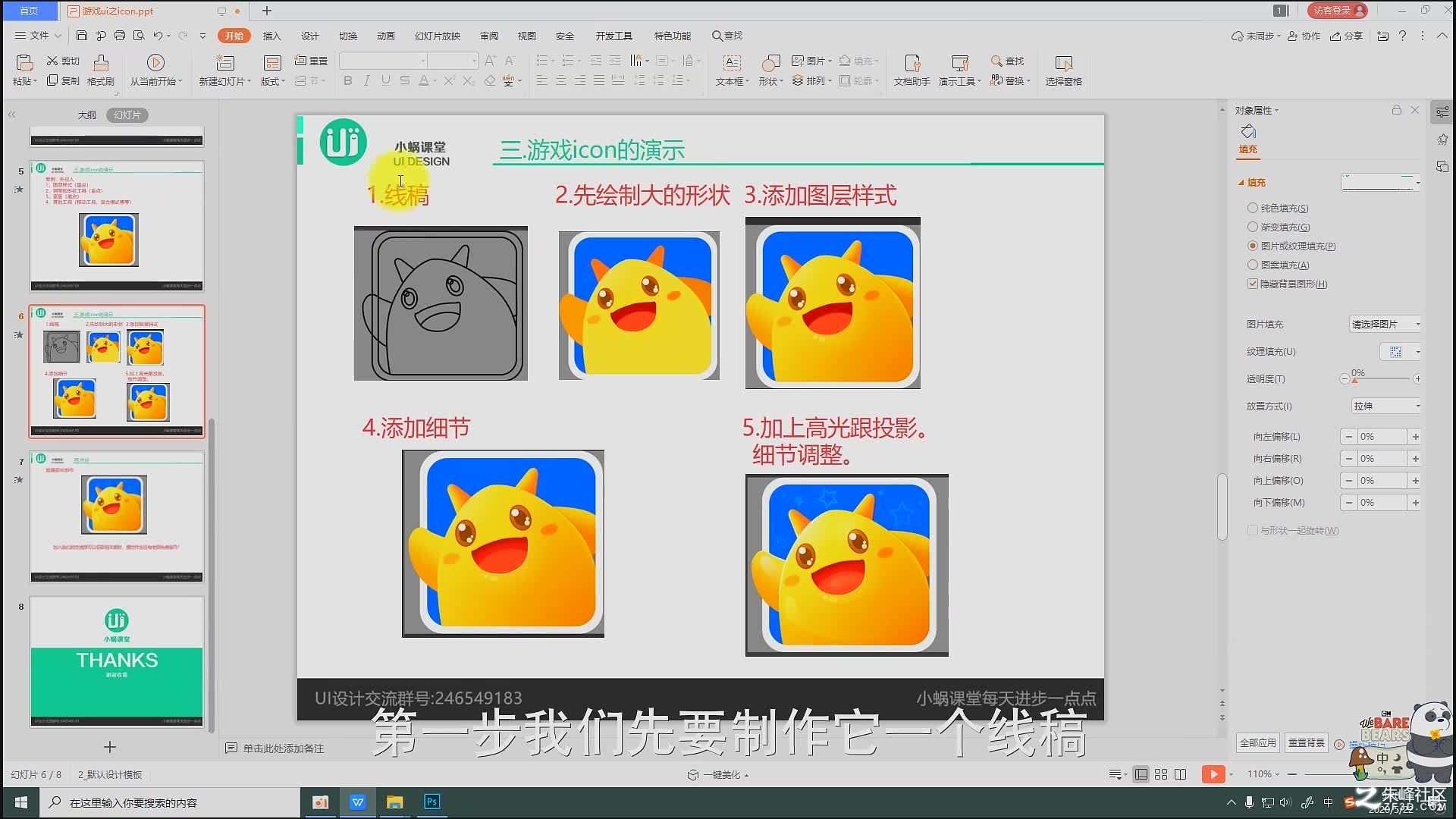Viewport: 1456px width, 819px height.
Task: Insert a Text Box (文本框)
Action: click(x=732, y=71)
